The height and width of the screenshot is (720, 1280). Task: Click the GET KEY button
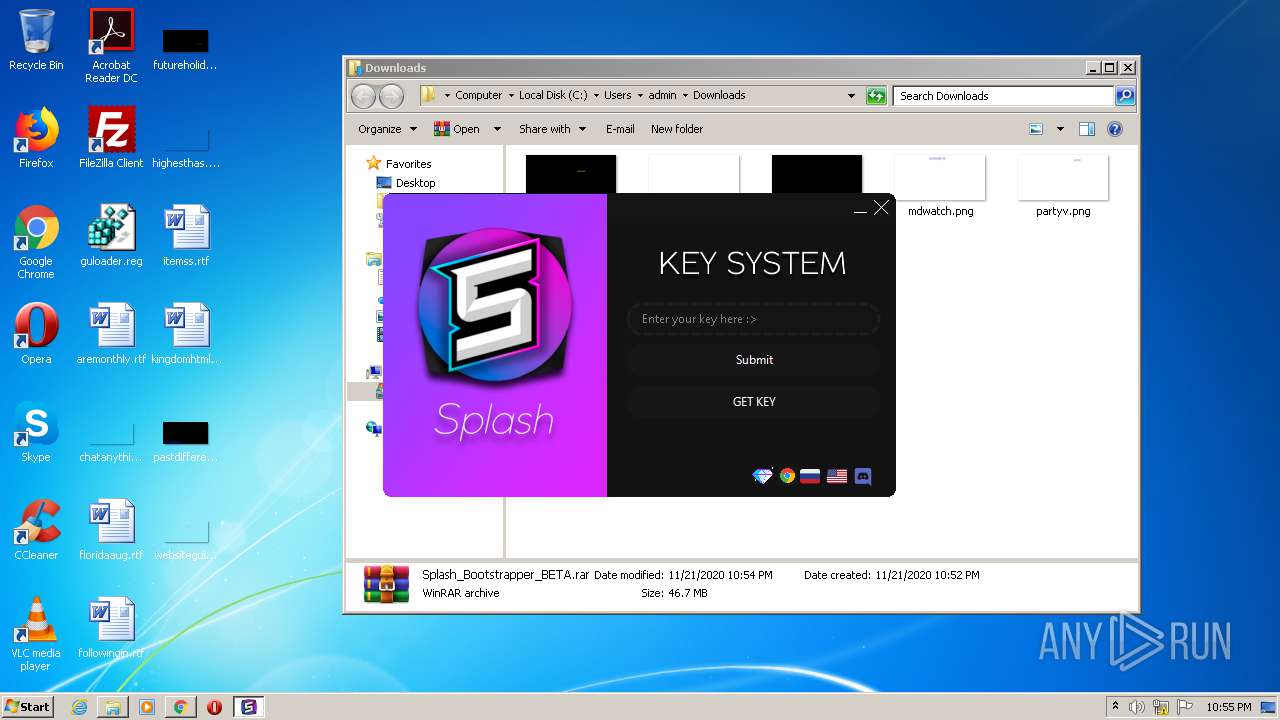[x=754, y=402]
